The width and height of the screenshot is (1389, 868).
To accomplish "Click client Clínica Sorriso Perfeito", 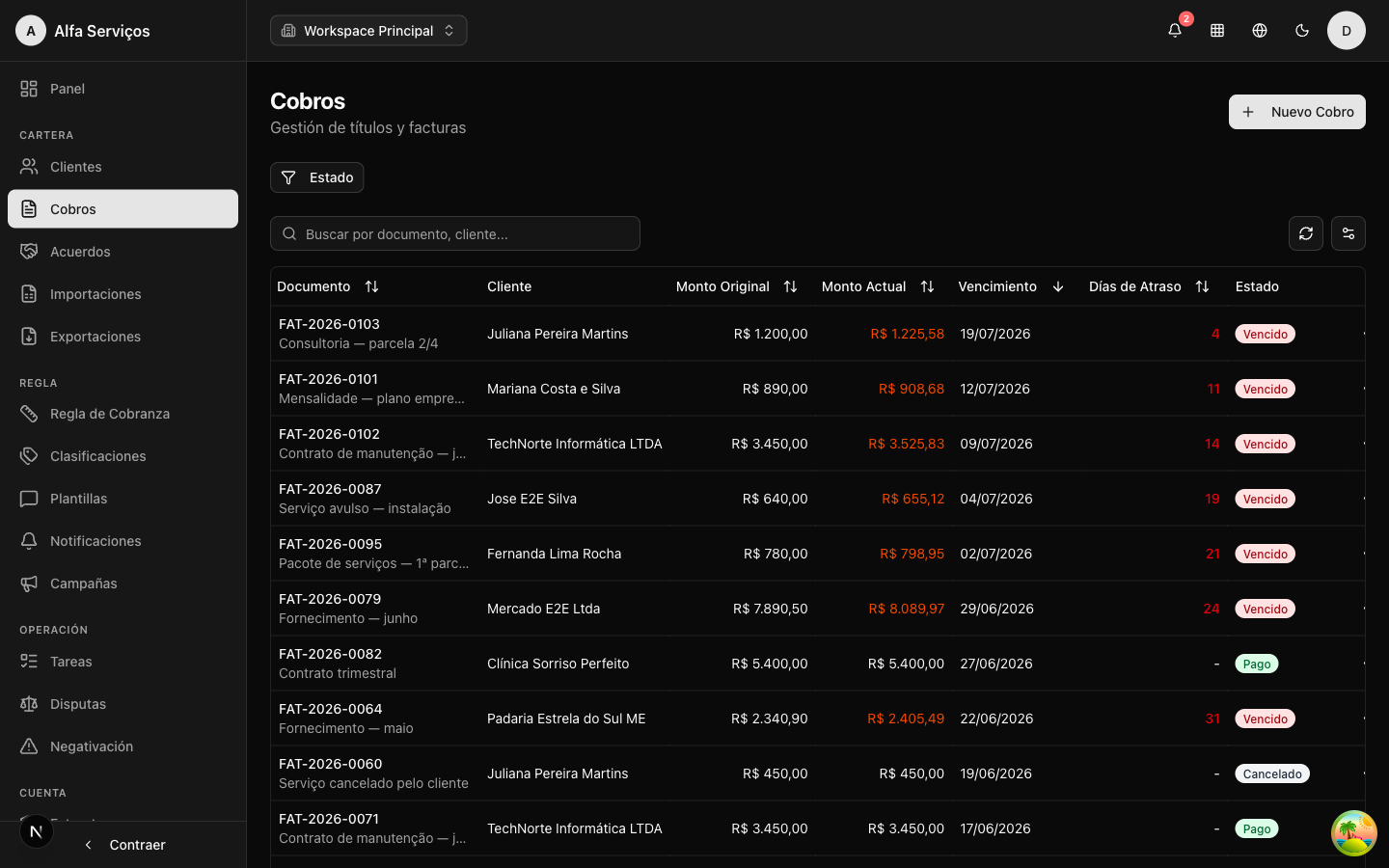I will (558, 664).
